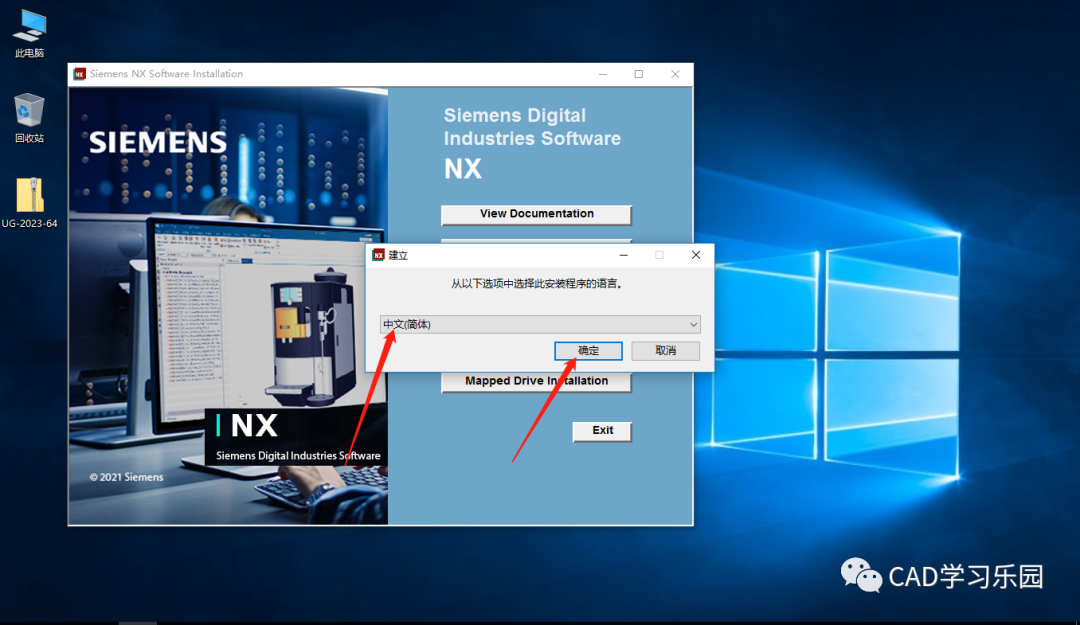Click the NX icon in 建立 dialog title bar
This screenshot has height=625, width=1080.
(378, 255)
